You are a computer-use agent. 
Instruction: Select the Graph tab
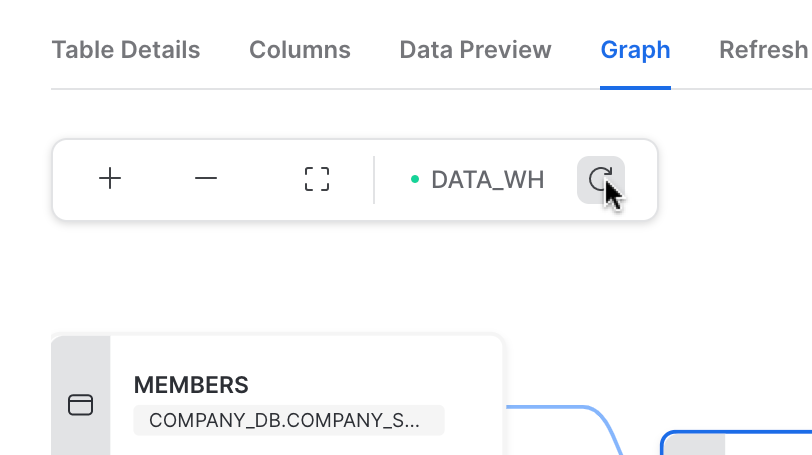click(x=635, y=50)
